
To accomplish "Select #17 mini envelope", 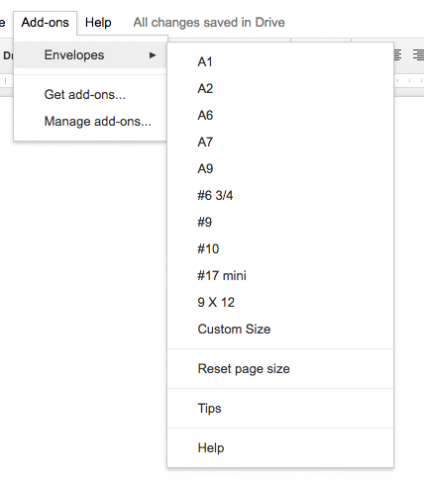I will 280,276.
